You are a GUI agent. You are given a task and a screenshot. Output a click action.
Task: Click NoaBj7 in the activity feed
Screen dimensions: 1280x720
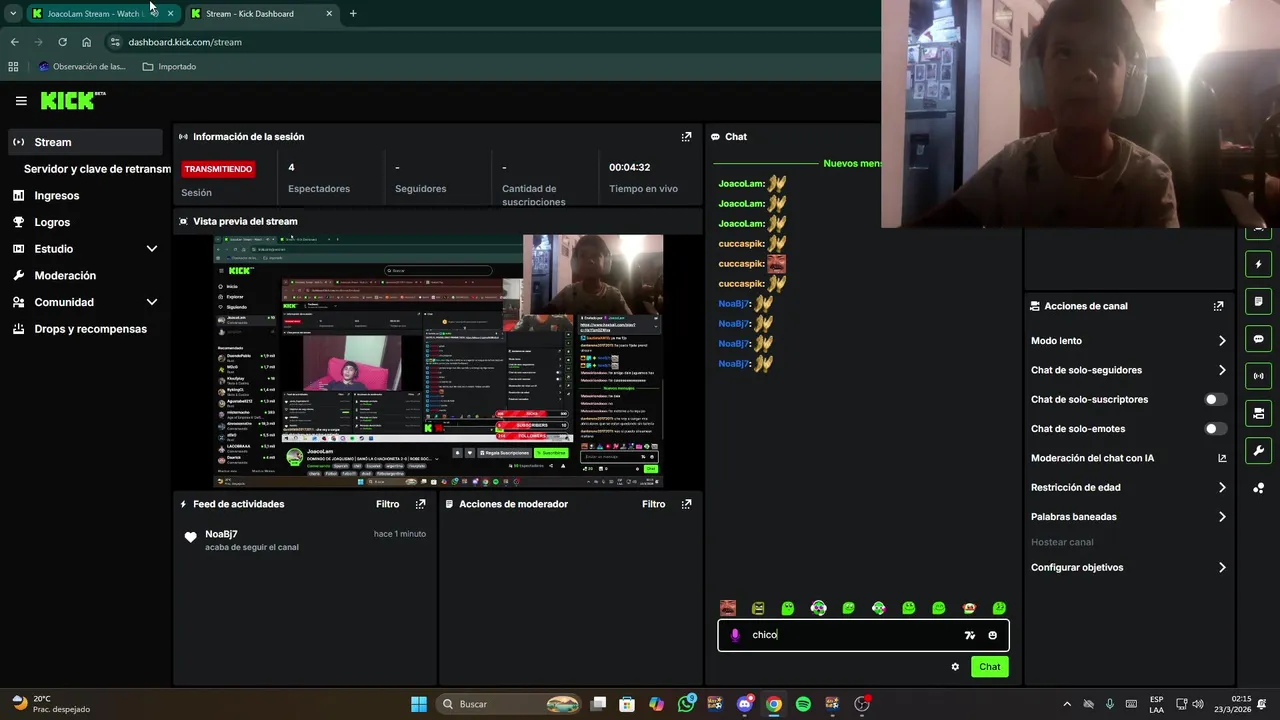point(221,534)
